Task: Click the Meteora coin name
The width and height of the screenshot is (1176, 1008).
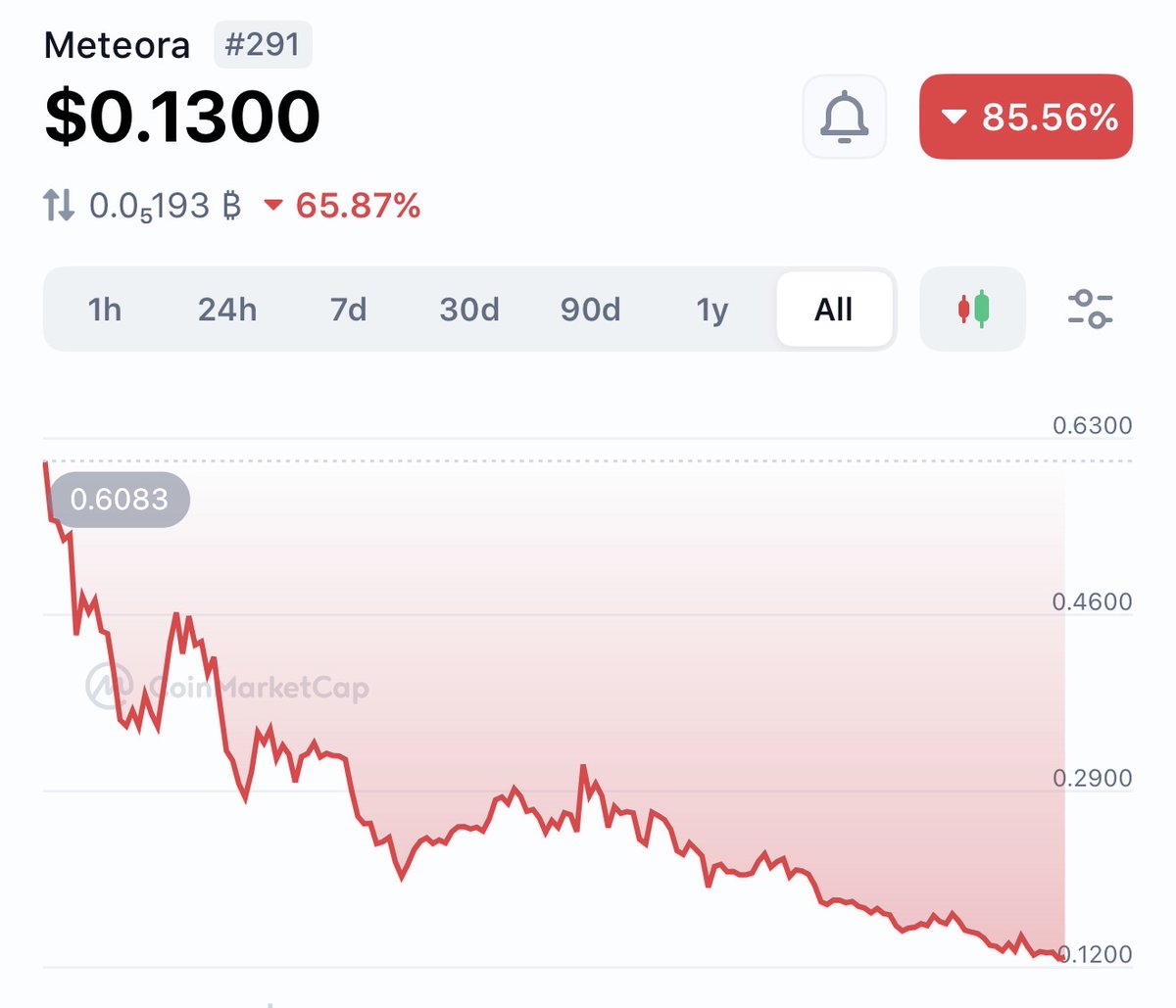Action: click(x=118, y=45)
